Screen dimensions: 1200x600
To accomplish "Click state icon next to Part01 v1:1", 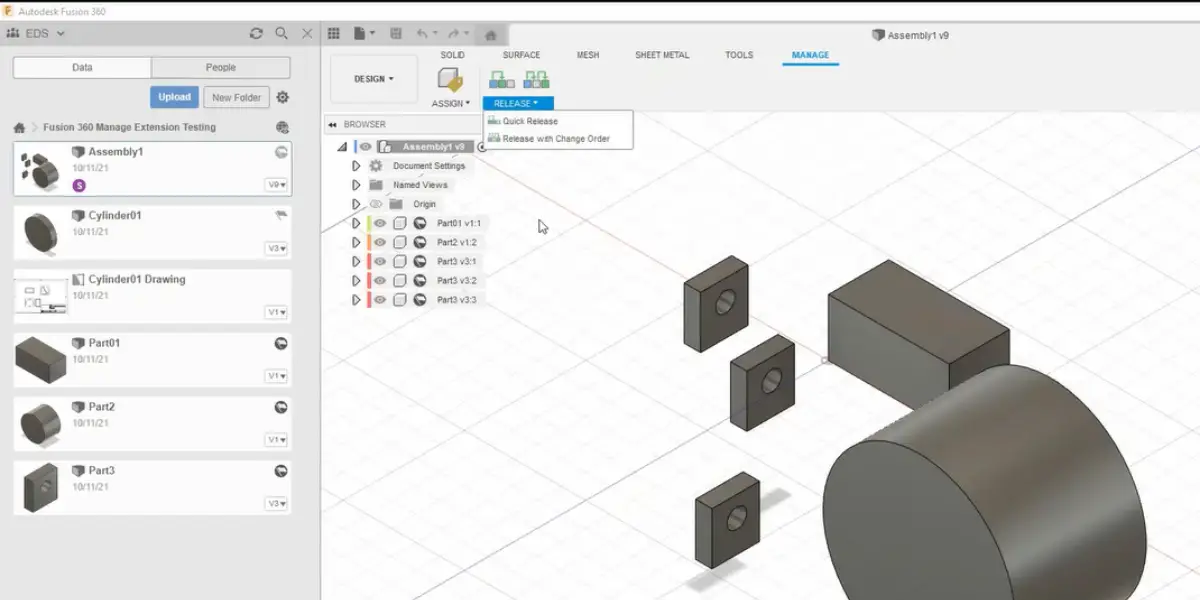I will [x=420, y=223].
